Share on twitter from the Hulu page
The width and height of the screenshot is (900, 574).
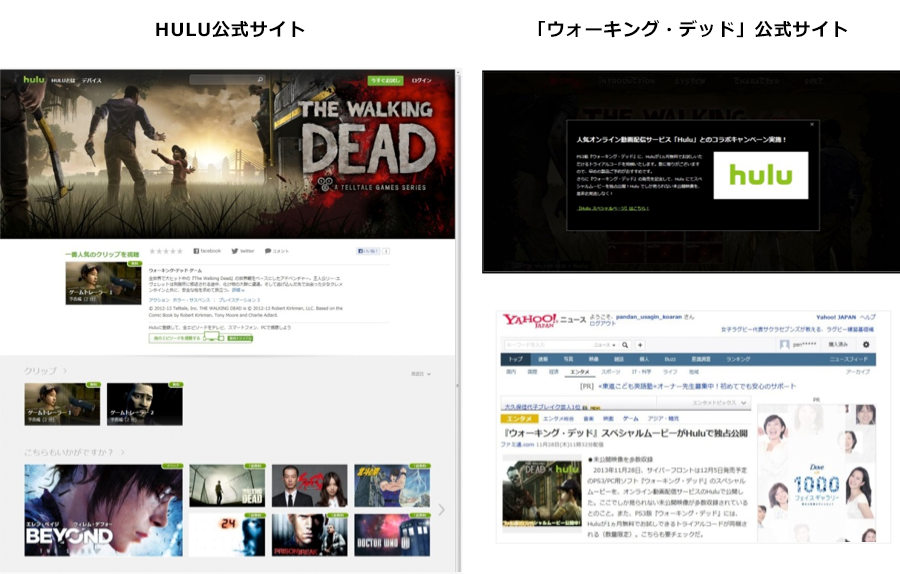tap(243, 251)
